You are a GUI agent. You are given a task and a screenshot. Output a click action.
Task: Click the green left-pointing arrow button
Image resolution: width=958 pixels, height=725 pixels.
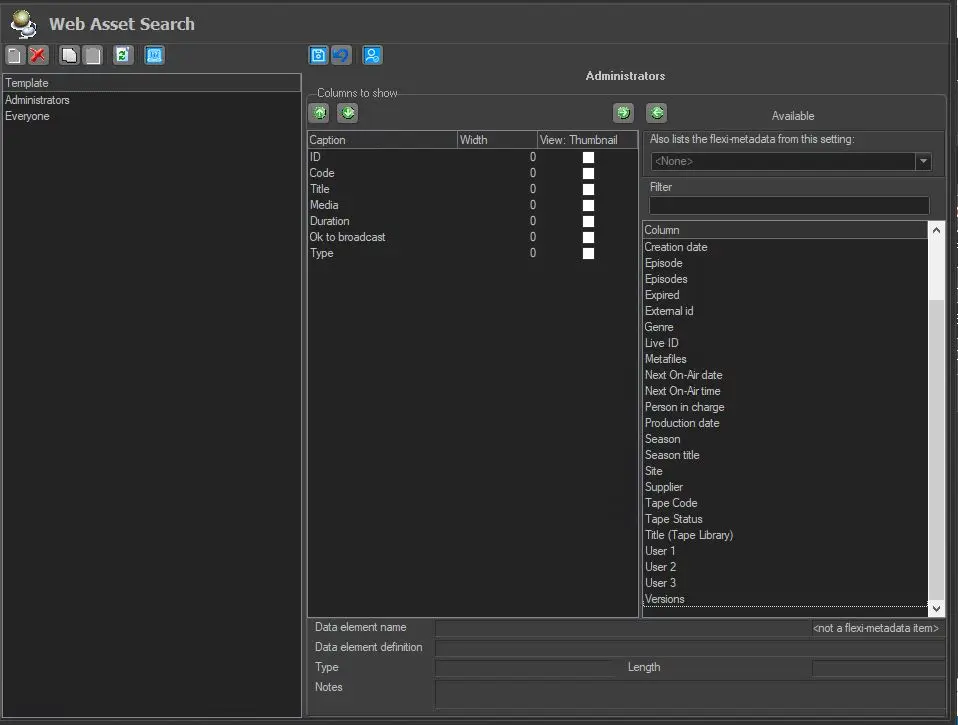coord(656,113)
